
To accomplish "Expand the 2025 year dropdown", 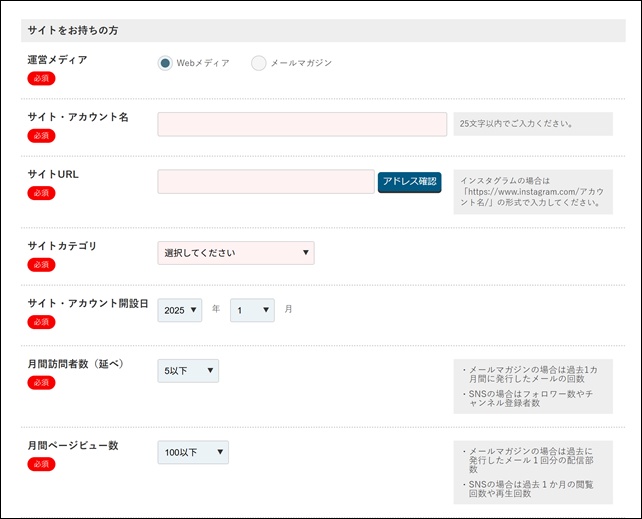I will click(x=180, y=310).
